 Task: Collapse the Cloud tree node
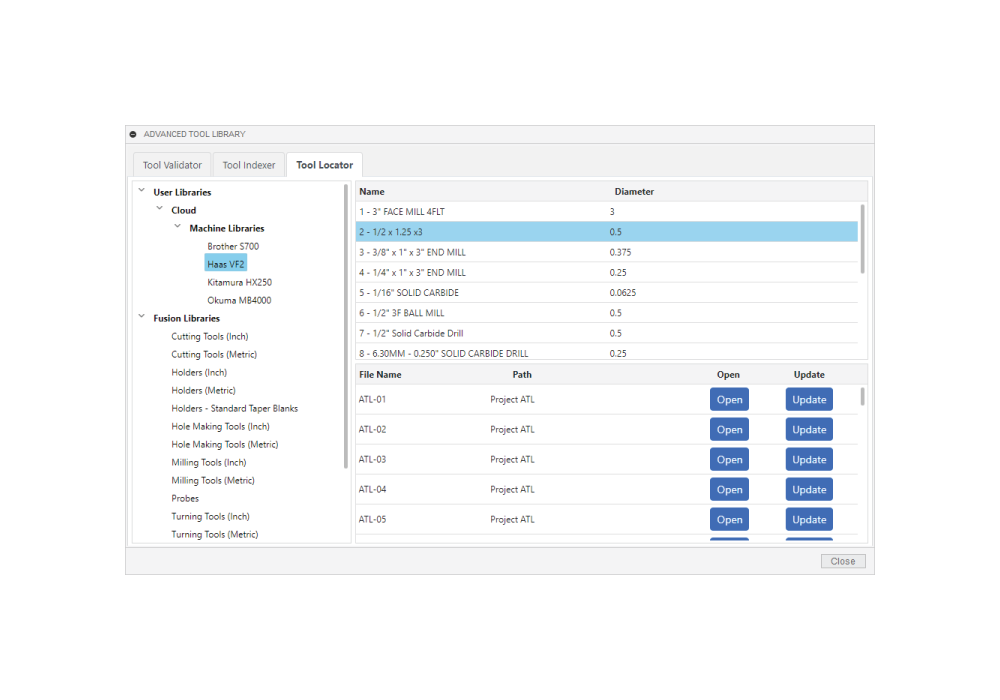pos(160,210)
